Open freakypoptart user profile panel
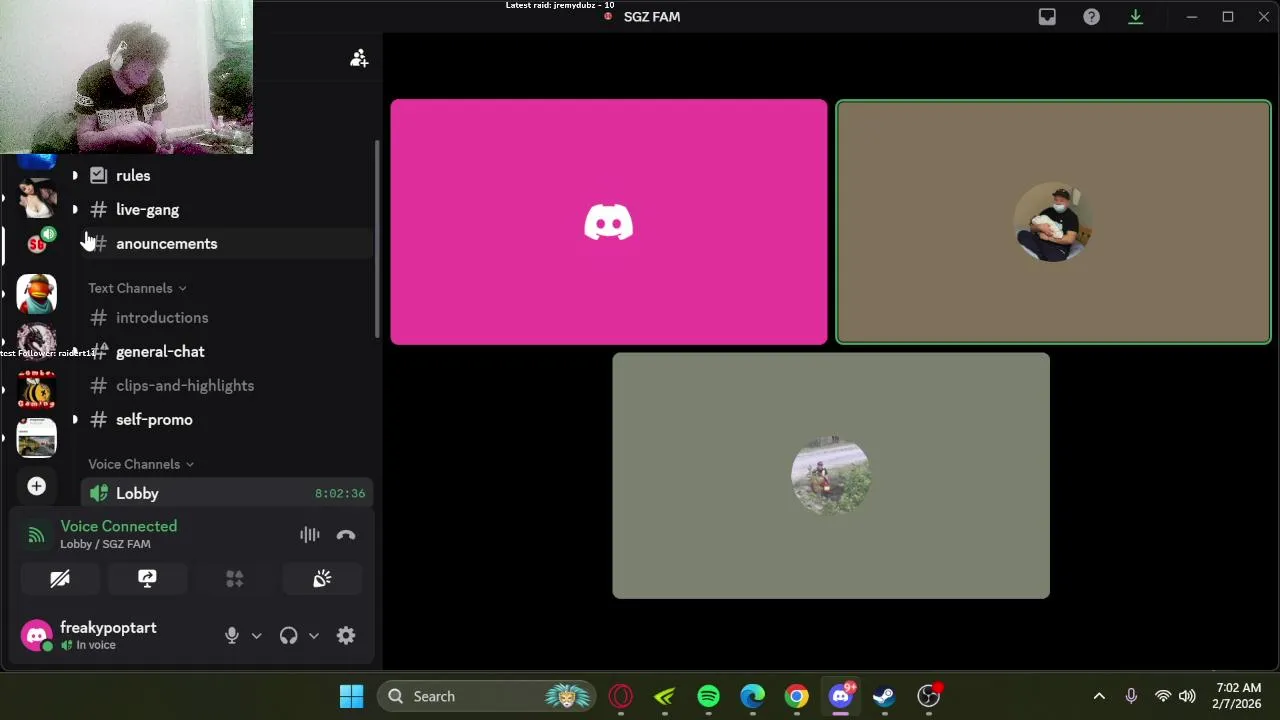 click(x=108, y=636)
